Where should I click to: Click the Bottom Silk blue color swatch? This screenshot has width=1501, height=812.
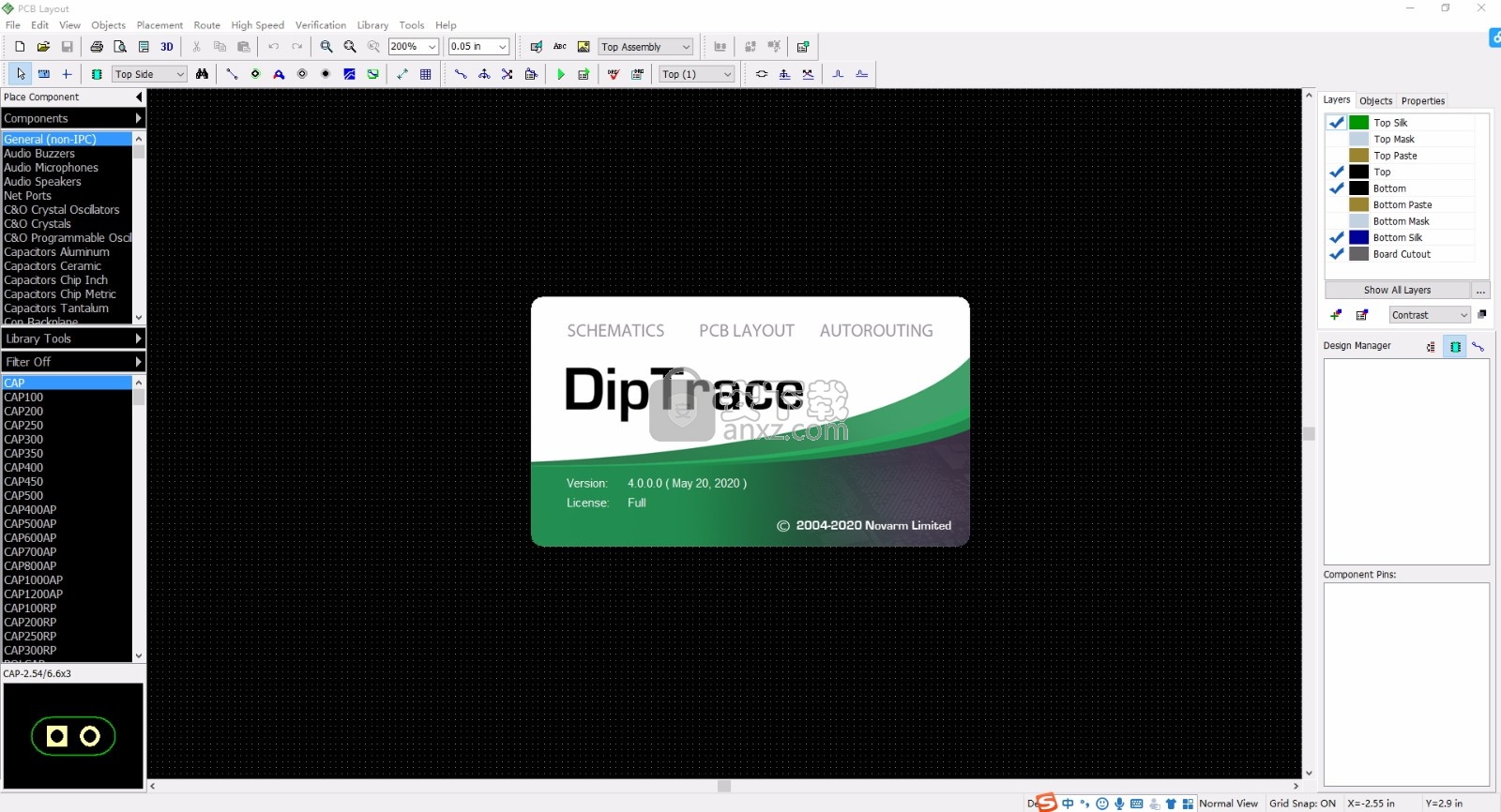click(x=1358, y=237)
